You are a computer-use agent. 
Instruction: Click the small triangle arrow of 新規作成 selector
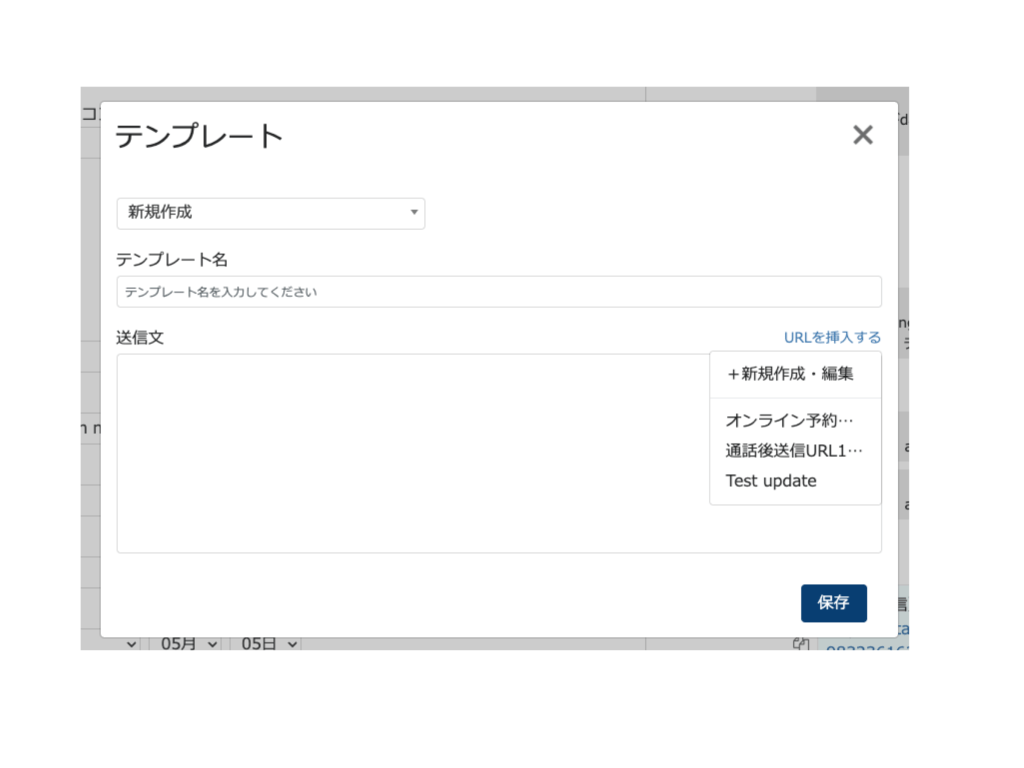414,213
